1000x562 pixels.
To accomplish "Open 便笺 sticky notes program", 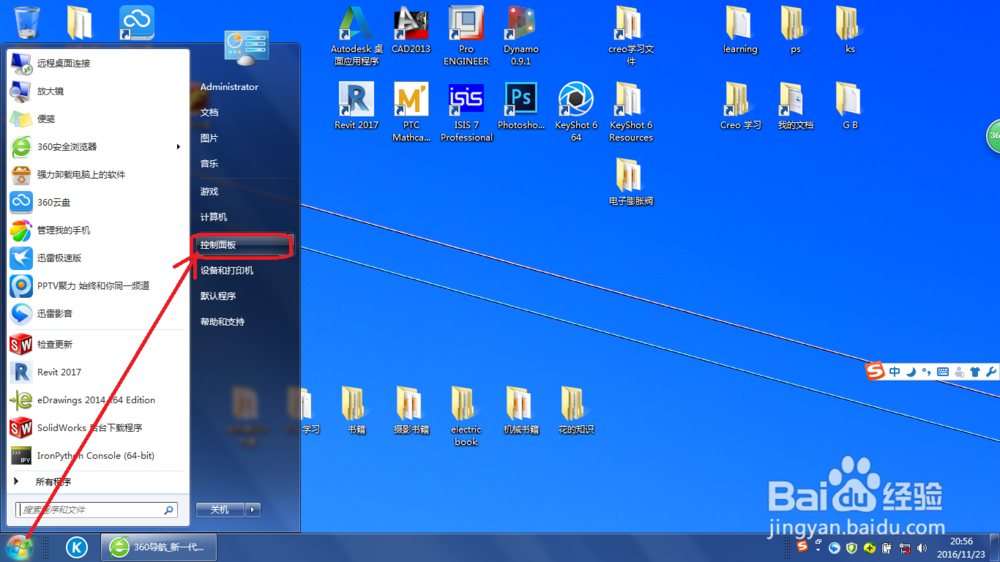I will [97, 119].
